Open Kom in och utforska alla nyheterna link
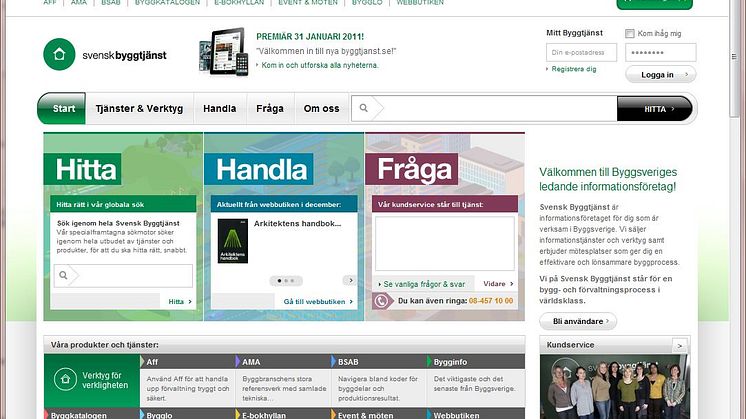This screenshot has width=746, height=419. [320, 65]
